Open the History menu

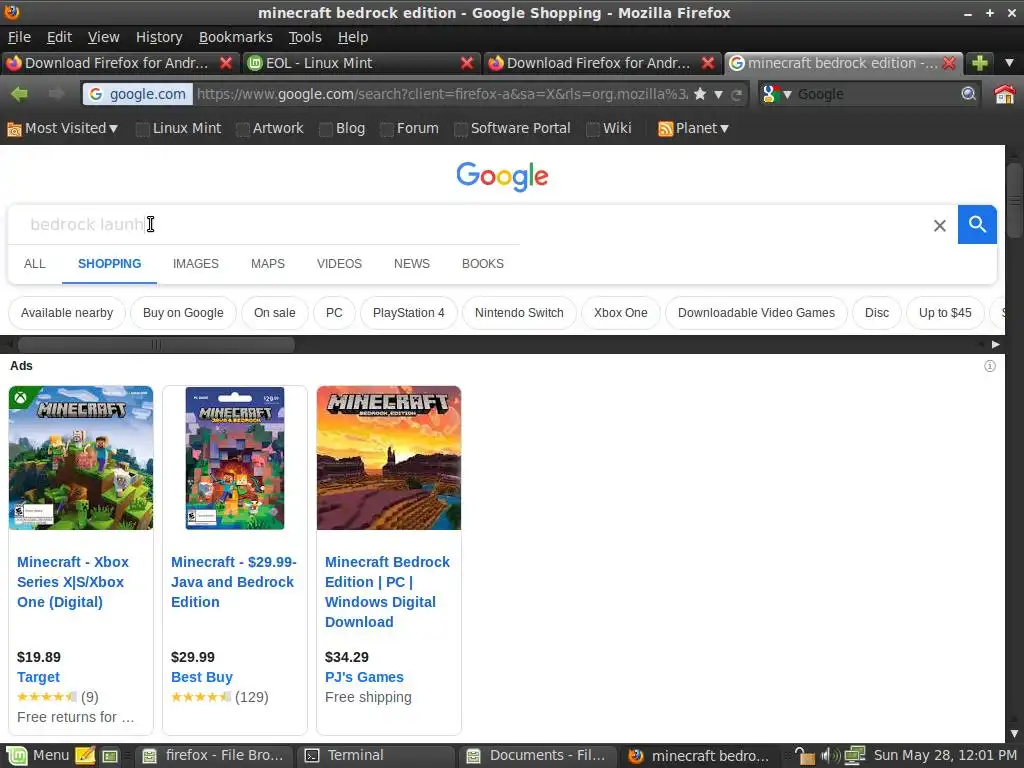click(x=159, y=37)
